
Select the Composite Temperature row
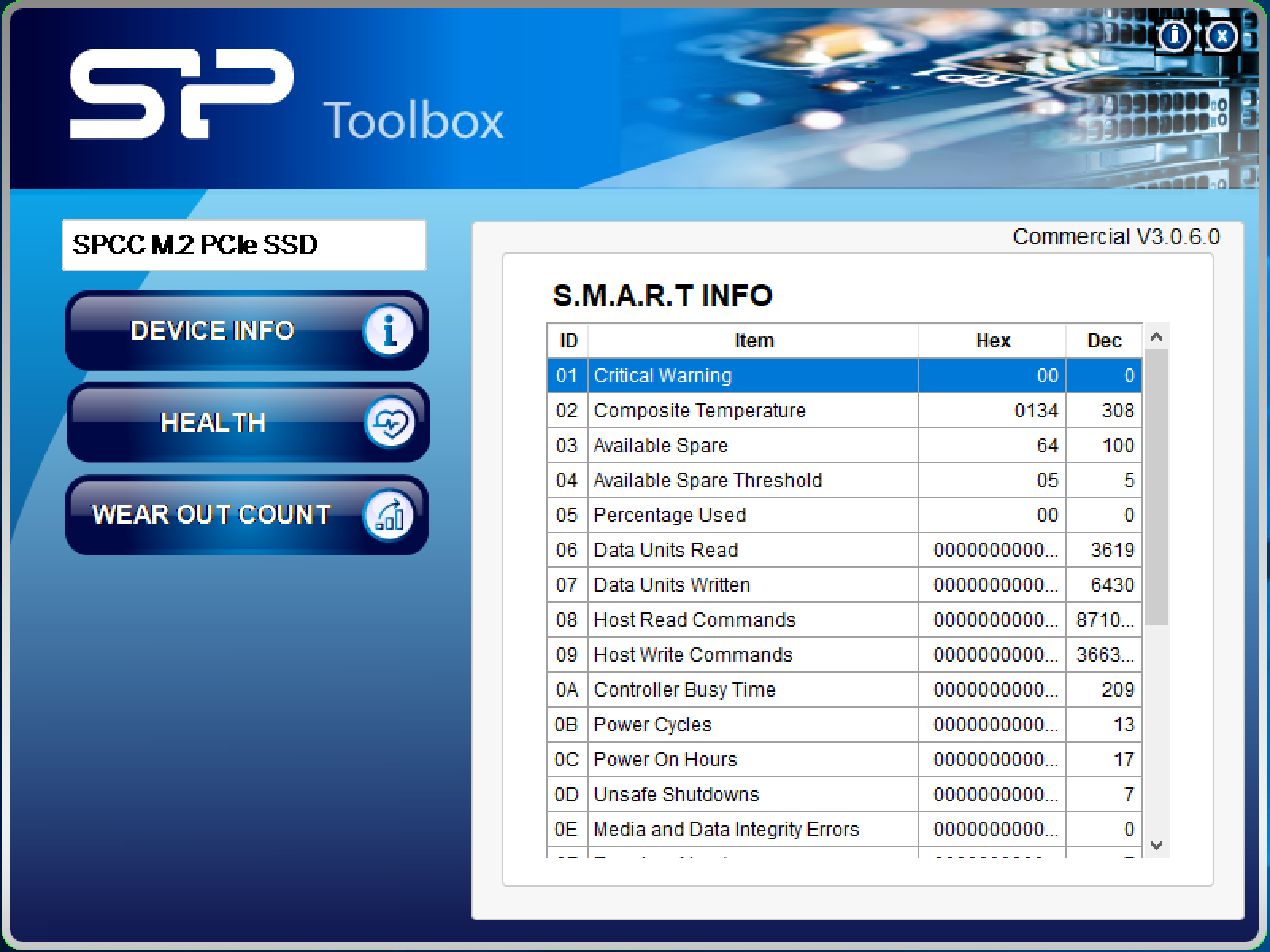coord(845,410)
